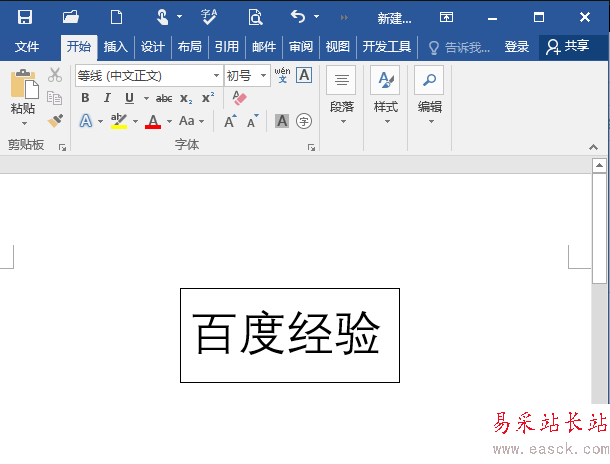The width and height of the screenshot is (610, 464).
Task: Run the spelling and grammar check icon
Action: coord(209,17)
